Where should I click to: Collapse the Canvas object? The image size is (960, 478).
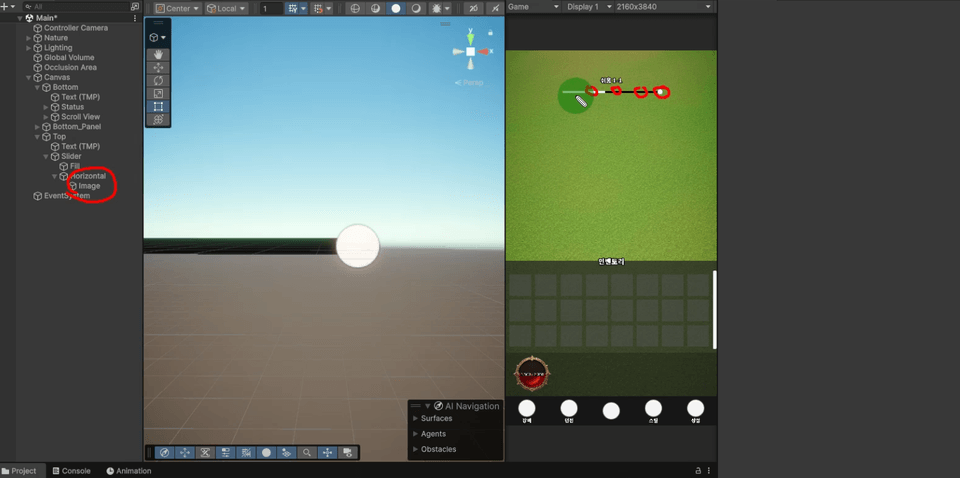(x=28, y=78)
